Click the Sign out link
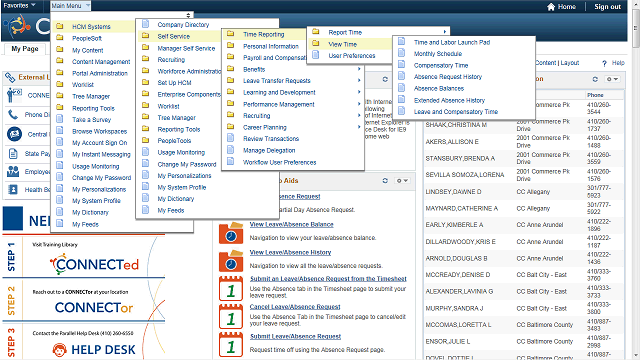Screen dimensions: 640x360 (x=607, y=7)
